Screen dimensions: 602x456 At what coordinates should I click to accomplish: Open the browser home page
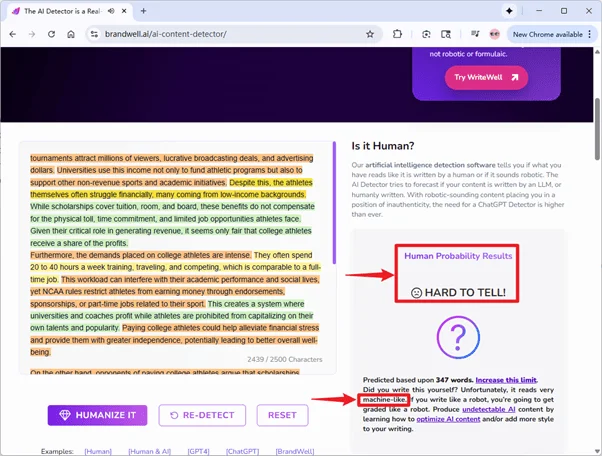71,34
